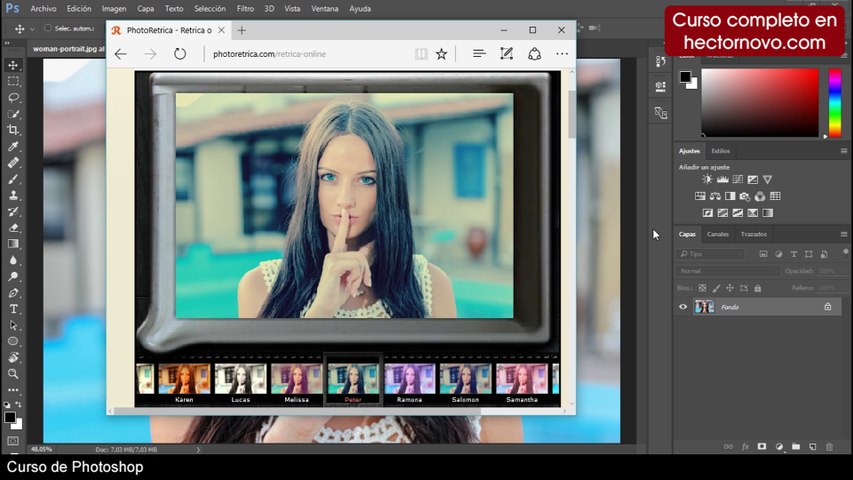Open the Normal blend mode dropdown
Screen dimensions: 853x480
[729, 271]
